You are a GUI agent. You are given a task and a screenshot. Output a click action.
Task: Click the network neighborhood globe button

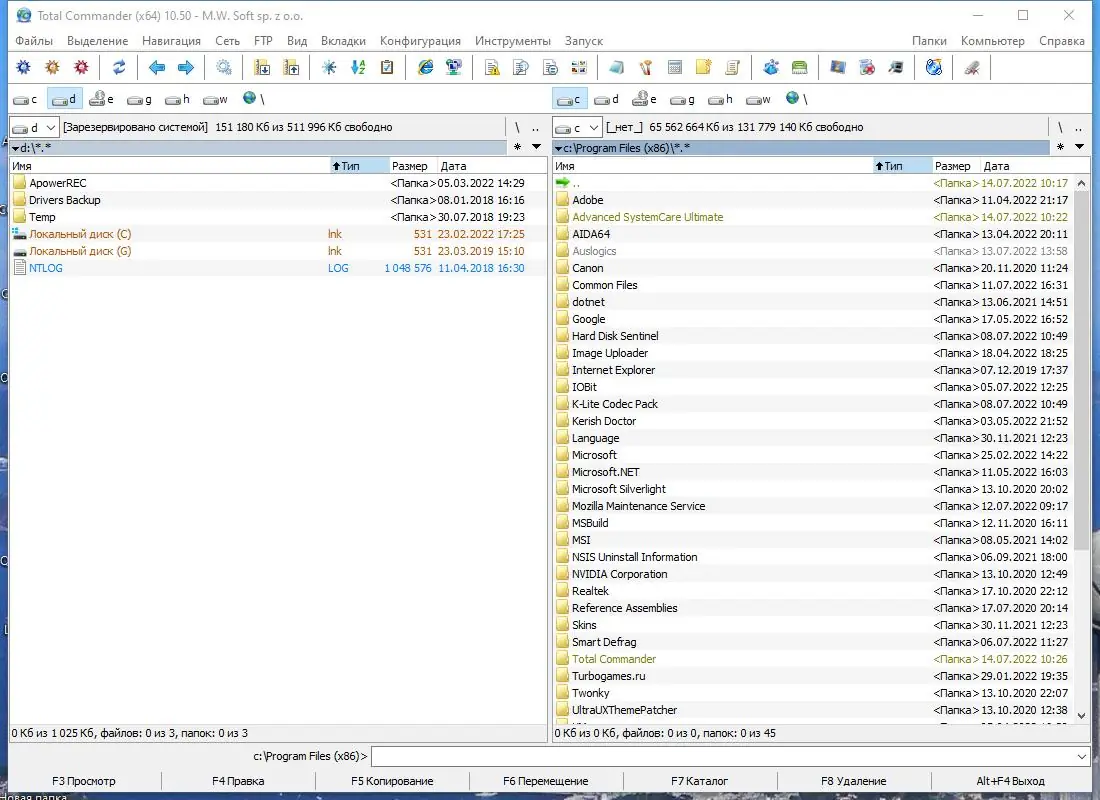[249, 98]
